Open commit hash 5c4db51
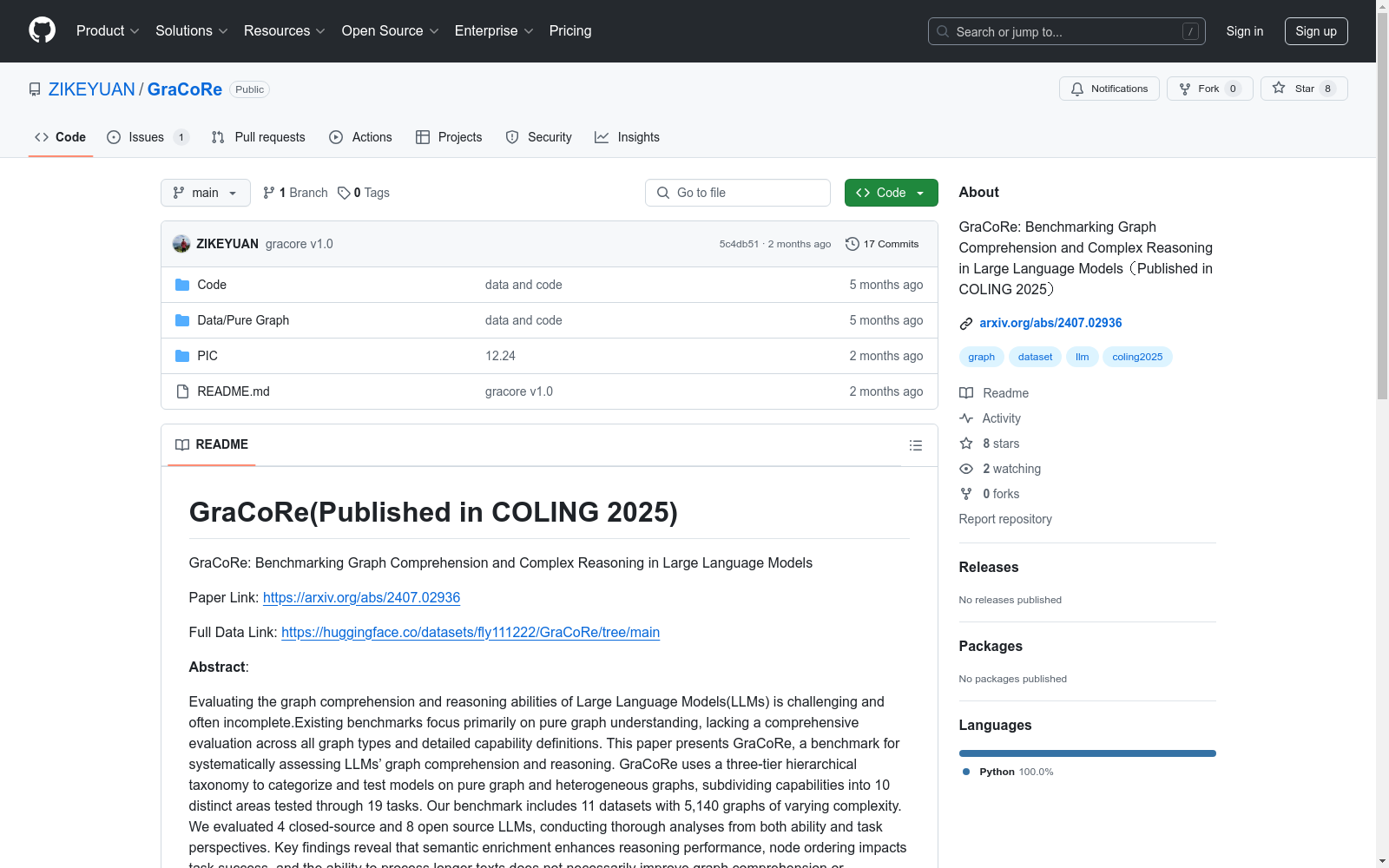The width and height of the screenshot is (1389, 868). [x=739, y=244]
